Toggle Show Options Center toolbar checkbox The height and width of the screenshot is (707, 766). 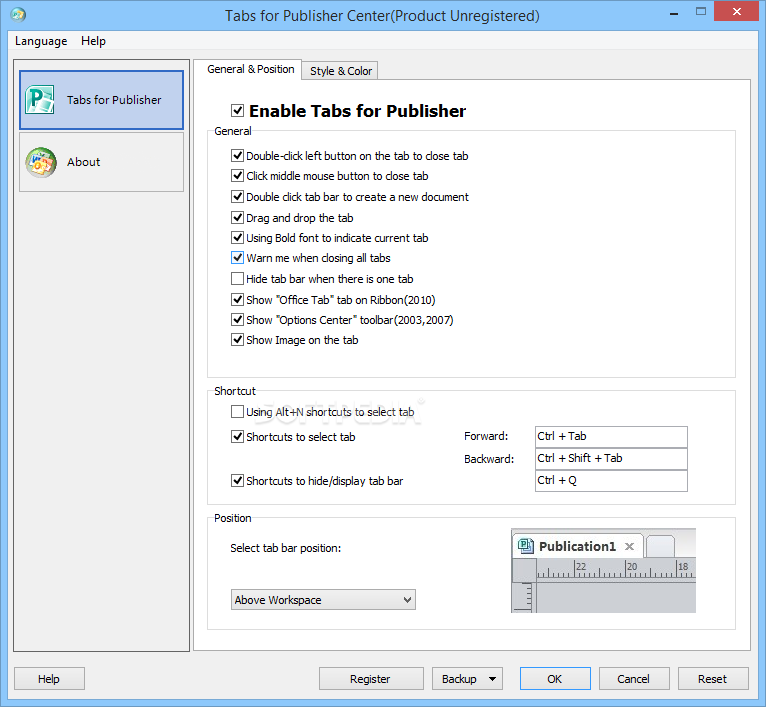tap(237, 320)
